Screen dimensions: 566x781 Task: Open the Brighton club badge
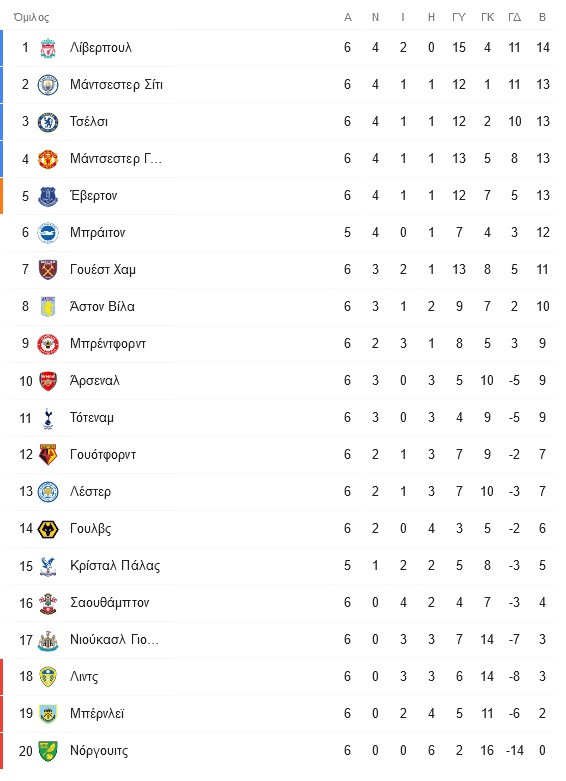click(x=48, y=233)
